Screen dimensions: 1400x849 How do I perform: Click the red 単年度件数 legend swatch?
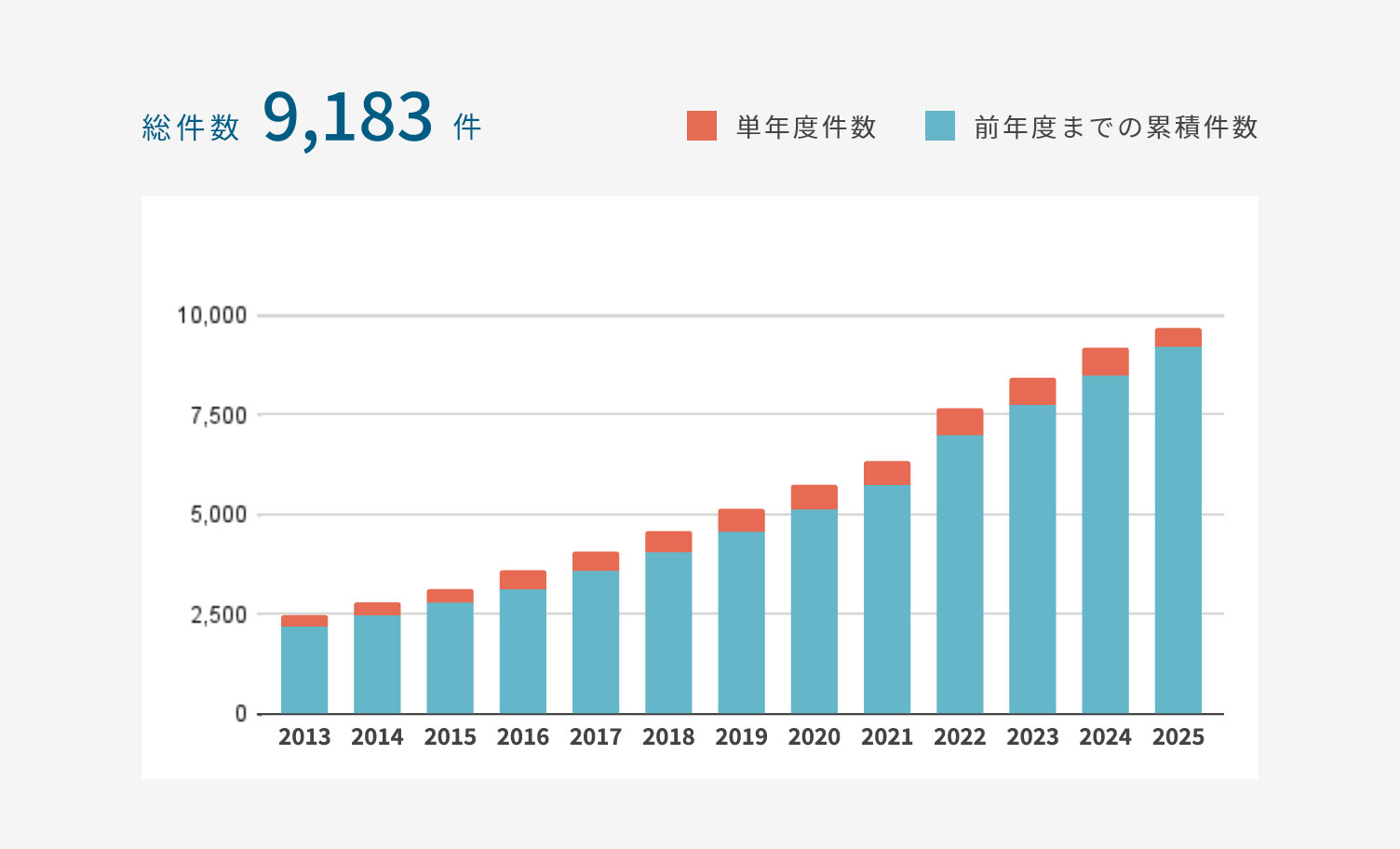pos(702,126)
